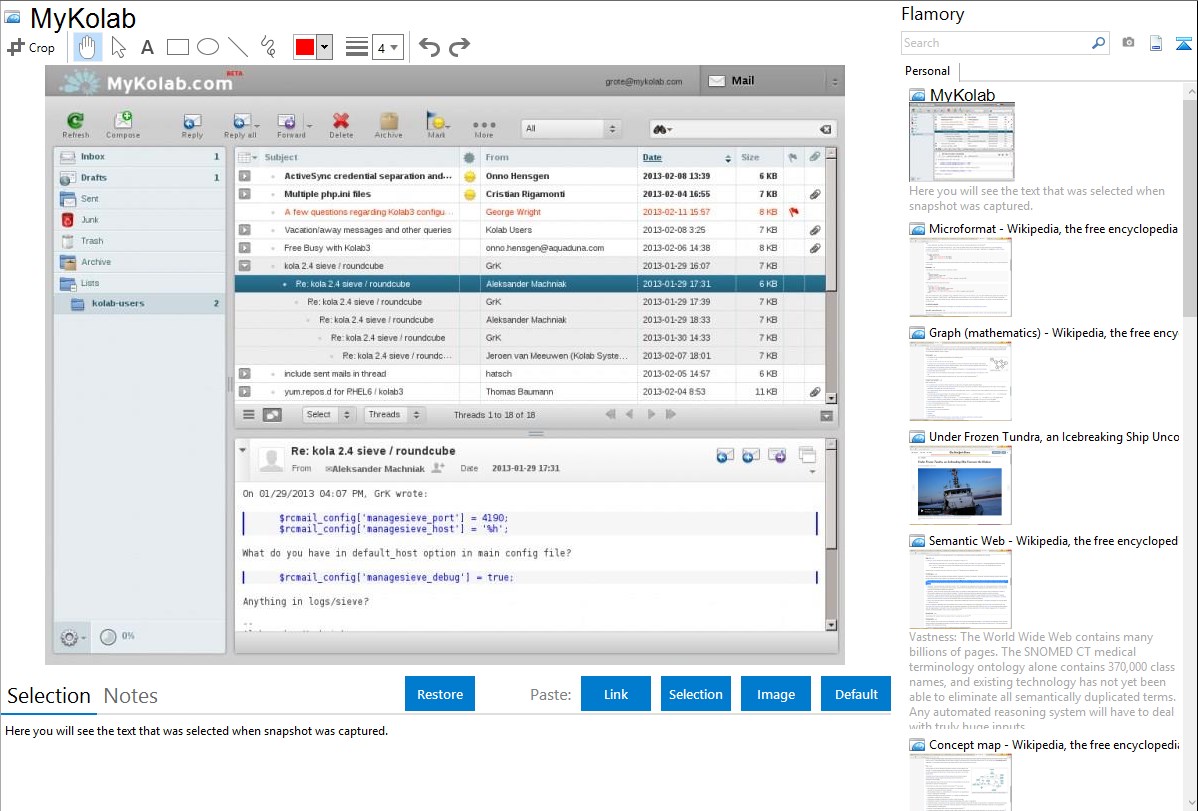Switch to the Notes tab
1198x811 pixels.
coord(131,696)
